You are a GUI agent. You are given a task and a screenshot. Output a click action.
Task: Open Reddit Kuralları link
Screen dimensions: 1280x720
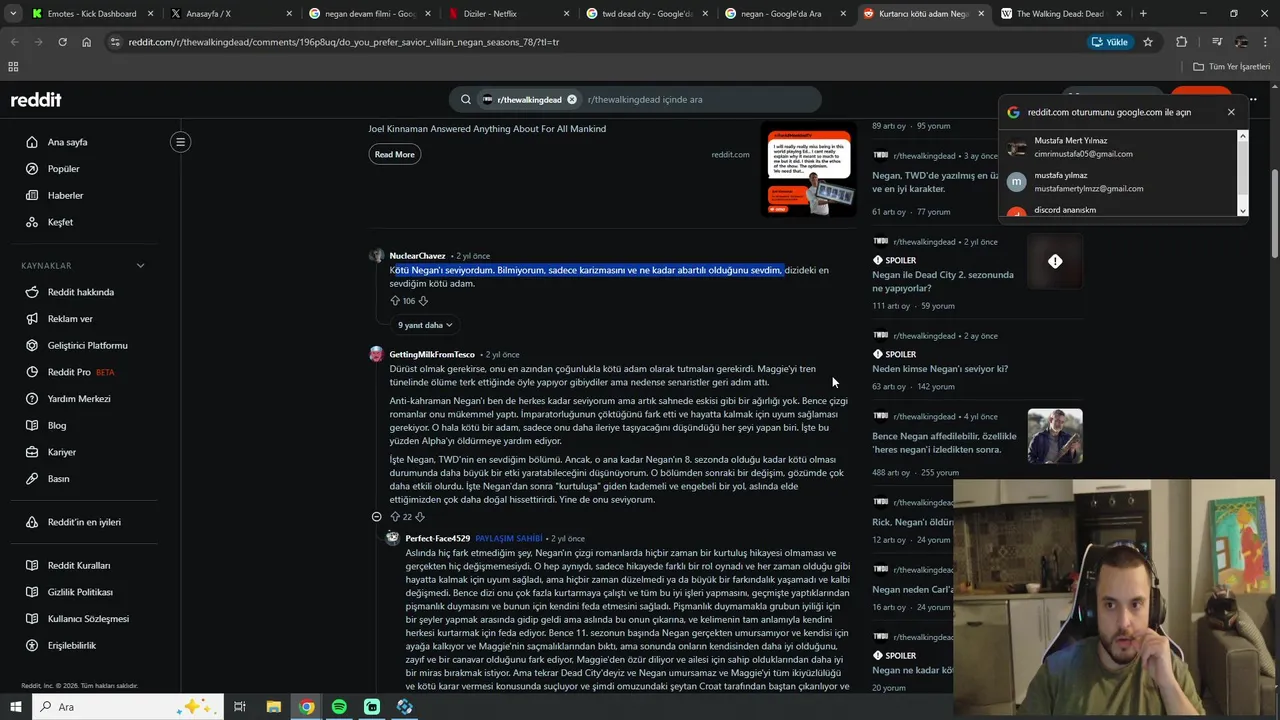[x=80, y=565]
